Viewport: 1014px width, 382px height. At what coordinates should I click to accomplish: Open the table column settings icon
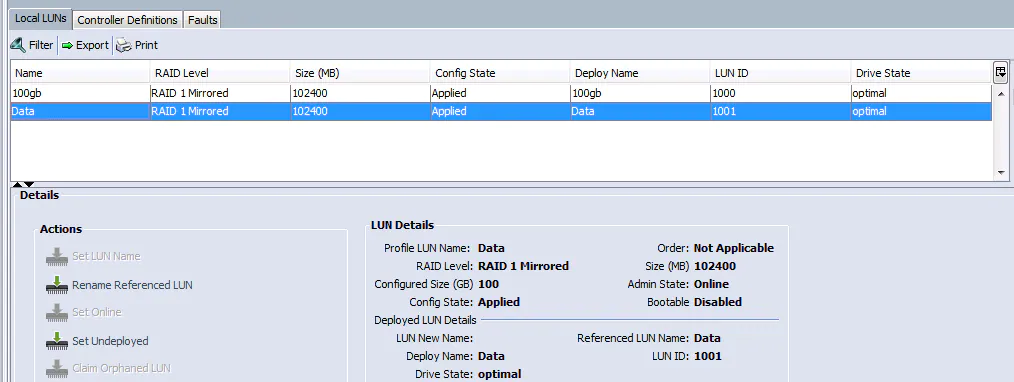[x=1000, y=72]
